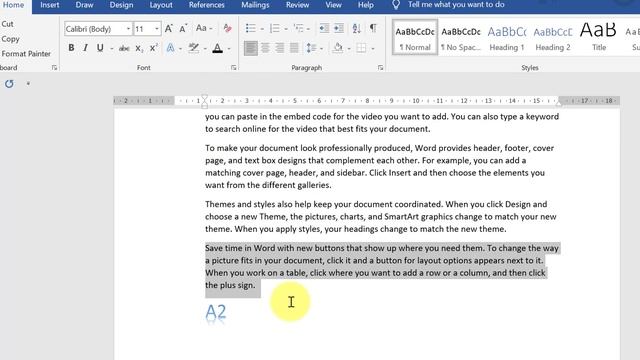Customize Quick Access Toolbar dropdown
Screen dimensions: 640x360
28,84
